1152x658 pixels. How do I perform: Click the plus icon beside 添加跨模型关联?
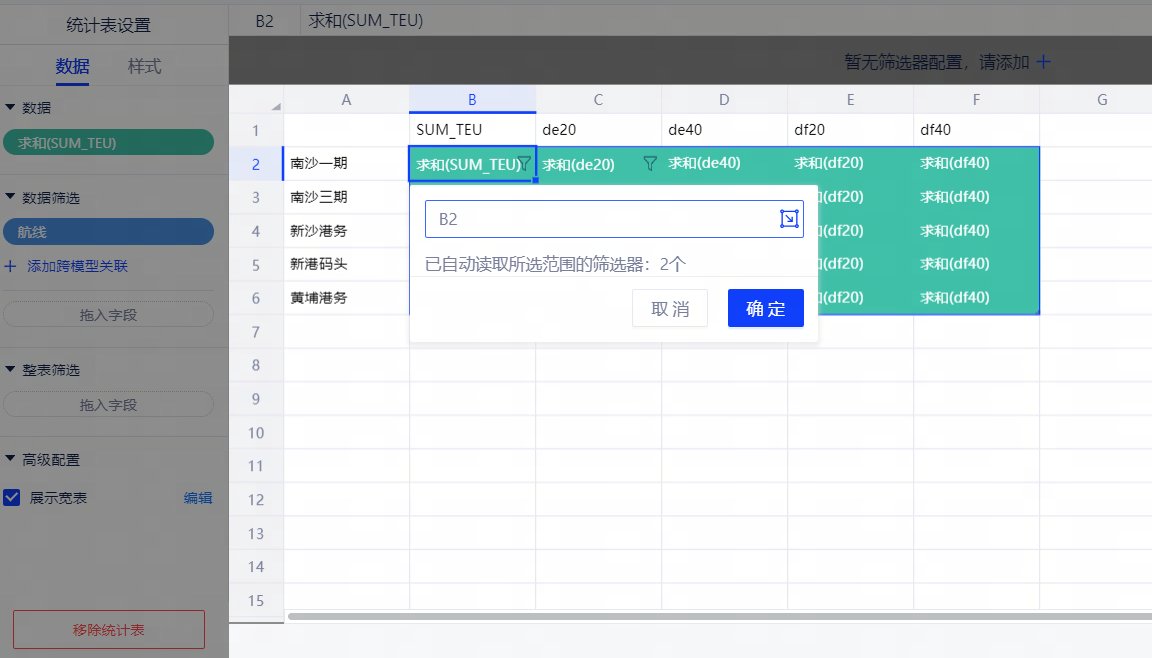[x=11, y=267]
